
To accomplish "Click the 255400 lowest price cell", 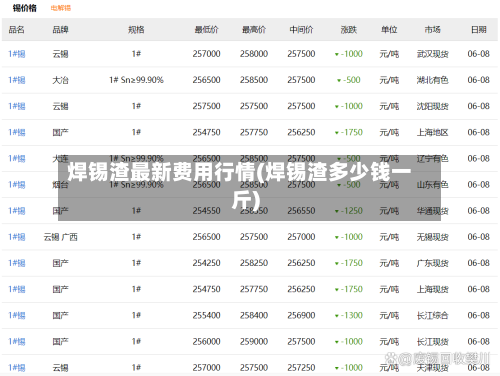I will coord(206,315).
